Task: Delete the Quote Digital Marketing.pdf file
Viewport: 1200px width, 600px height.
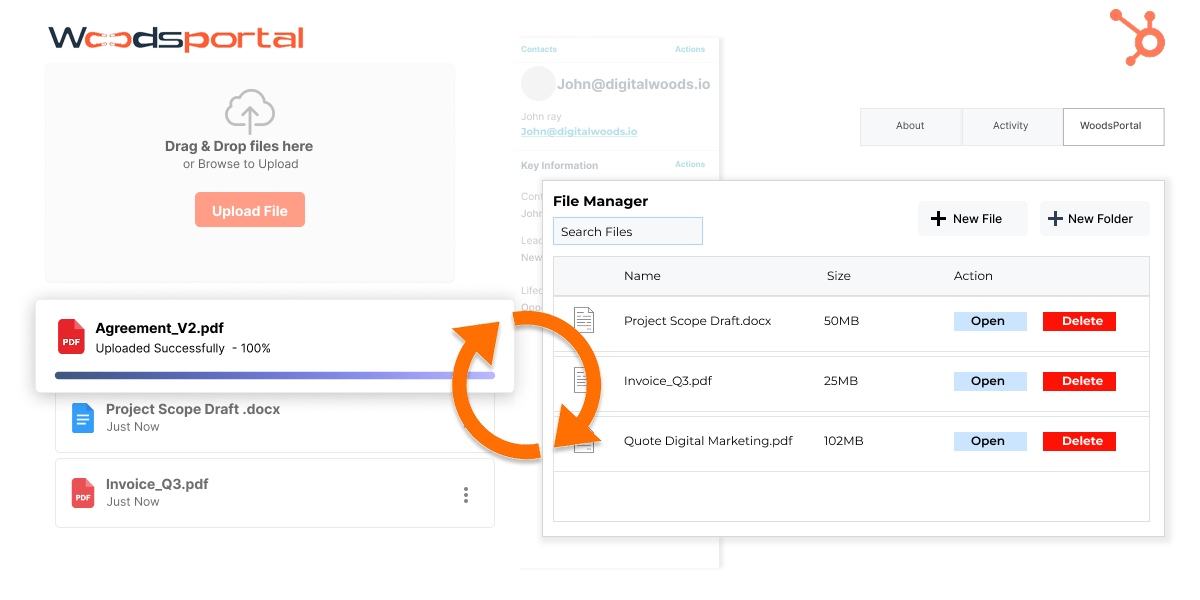Action: [x=1079, y=441]
